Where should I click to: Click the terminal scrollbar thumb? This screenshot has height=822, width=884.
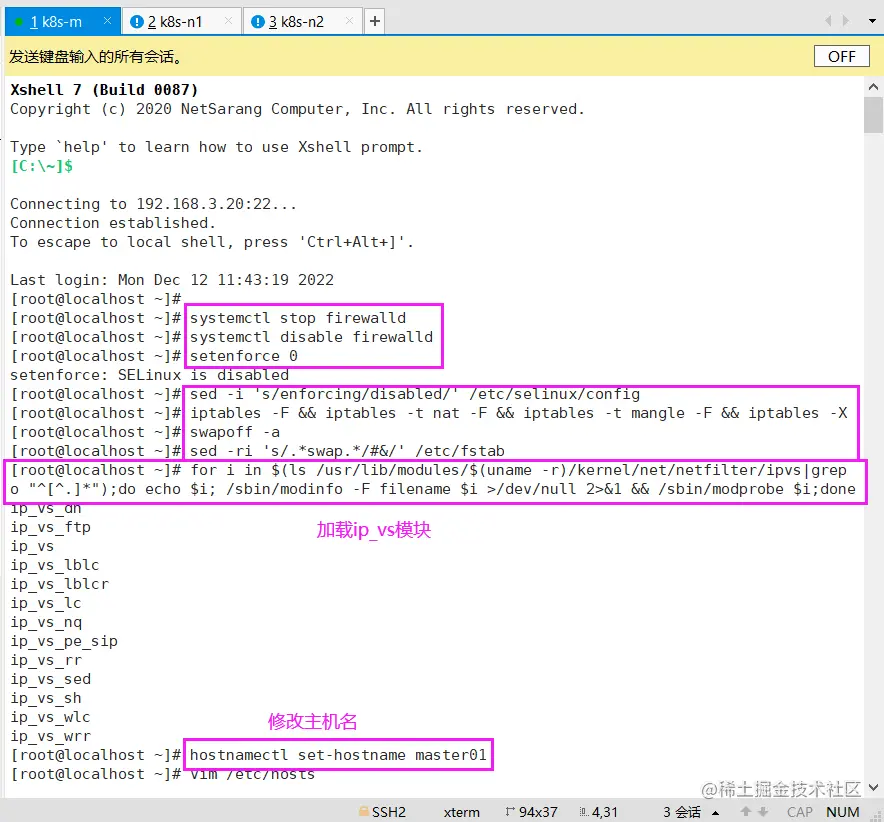coord(873,115)
